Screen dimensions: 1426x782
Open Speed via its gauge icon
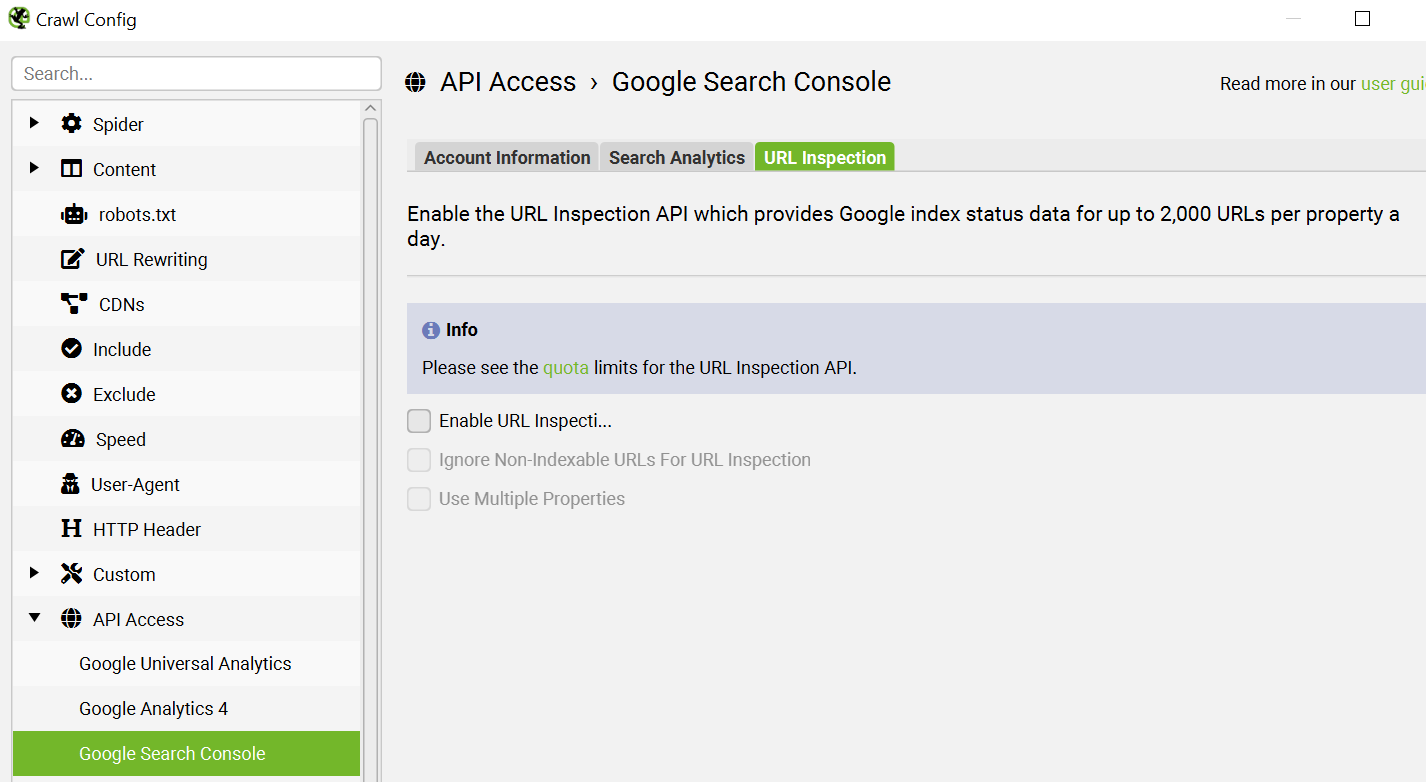click(x=73, y=439)
